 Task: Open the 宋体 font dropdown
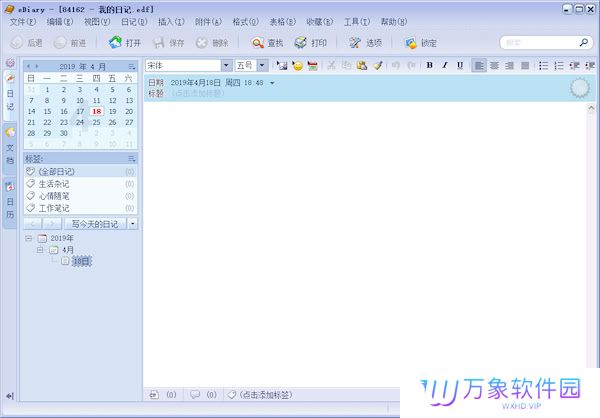(226, 65)
